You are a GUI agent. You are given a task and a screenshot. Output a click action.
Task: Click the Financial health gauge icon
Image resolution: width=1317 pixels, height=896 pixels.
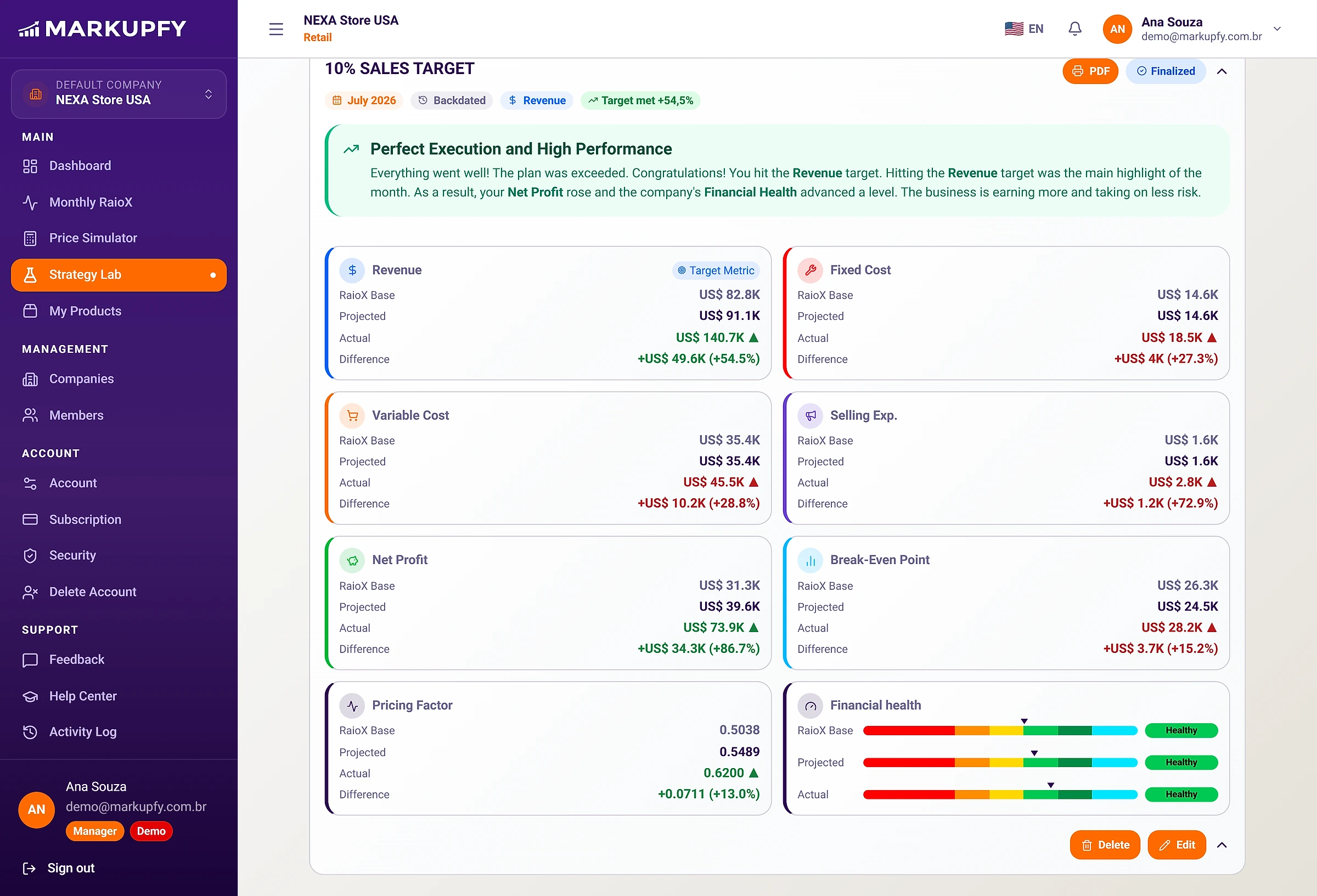point(811,706)
